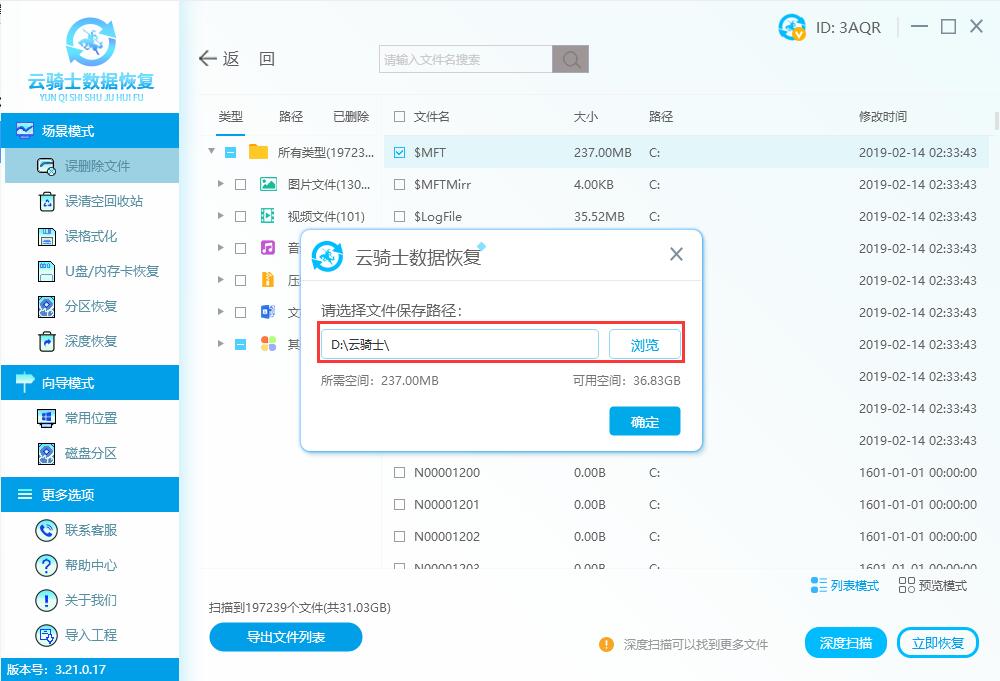The width and height of the screenshot is (1000, 681).
Task: Expand the document files tree node
Action: pyautogui.click(x=221, y=311)
